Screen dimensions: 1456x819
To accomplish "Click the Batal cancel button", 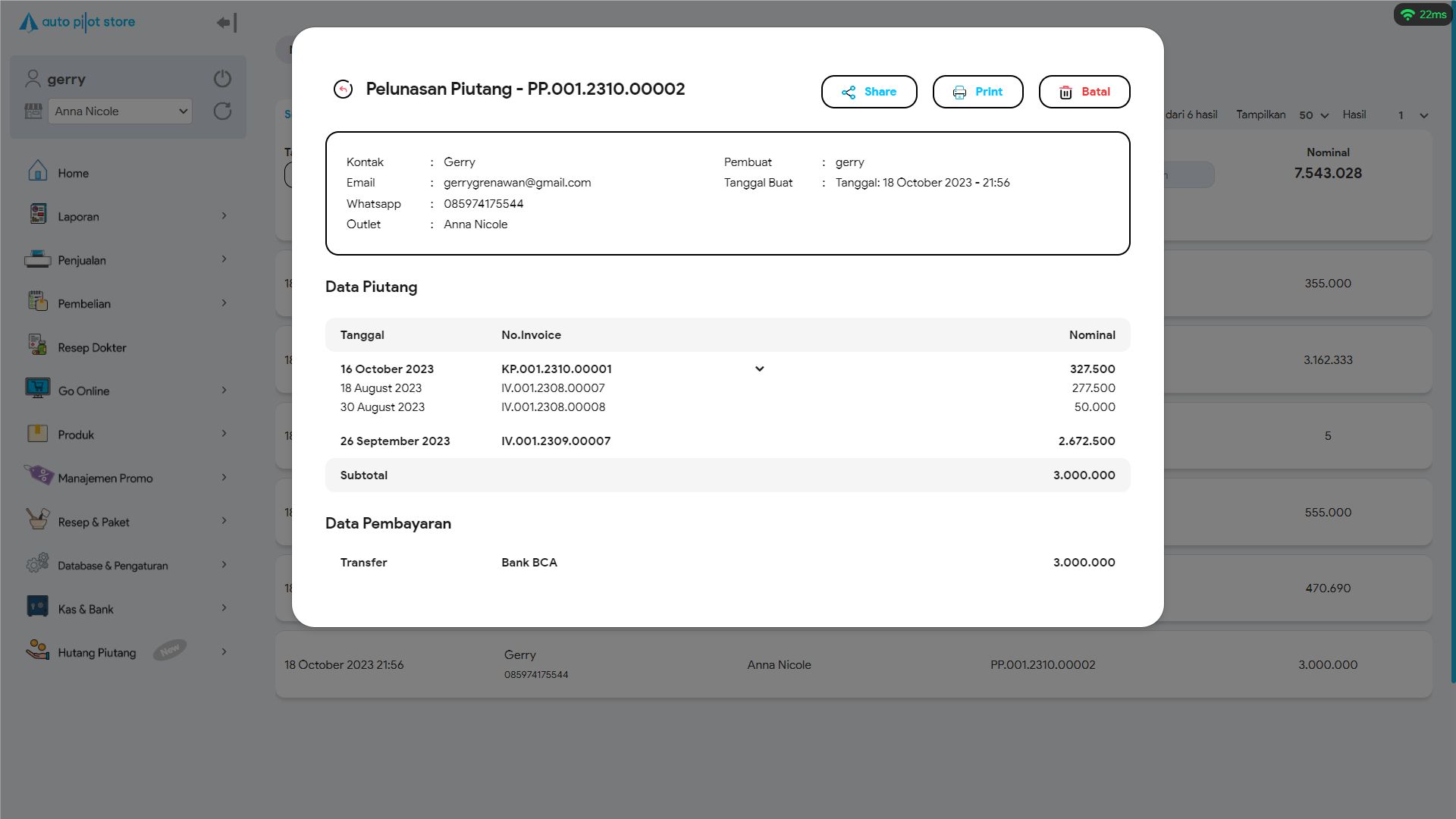I will (x=1084, y=92).
